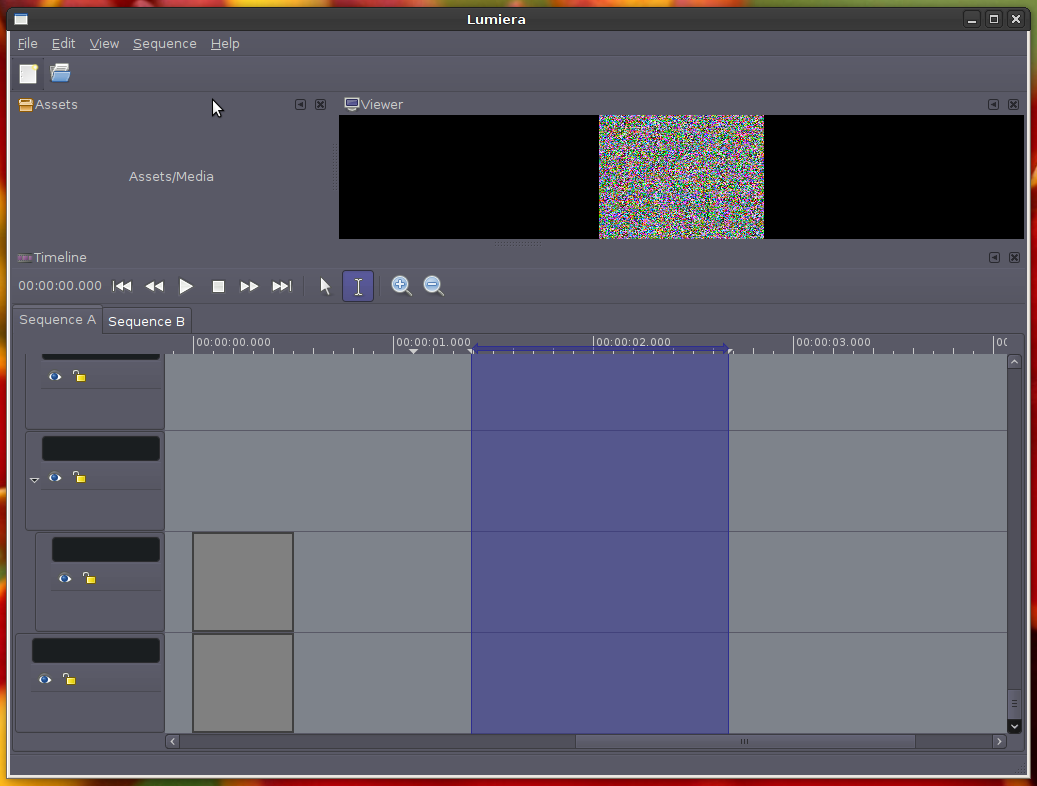
Task: Stop the timeline playback
Action: (218, 286)
